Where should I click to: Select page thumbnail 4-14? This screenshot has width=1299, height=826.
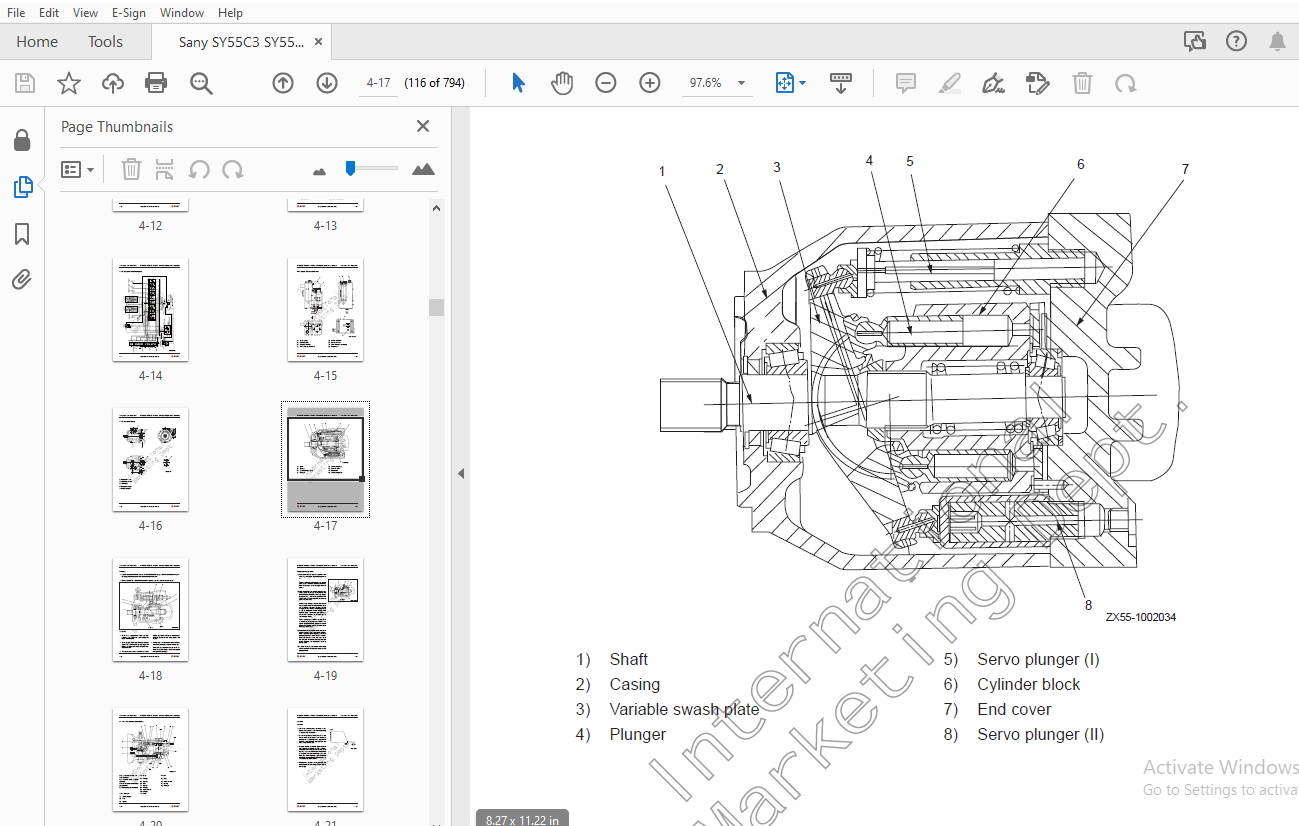150,309
